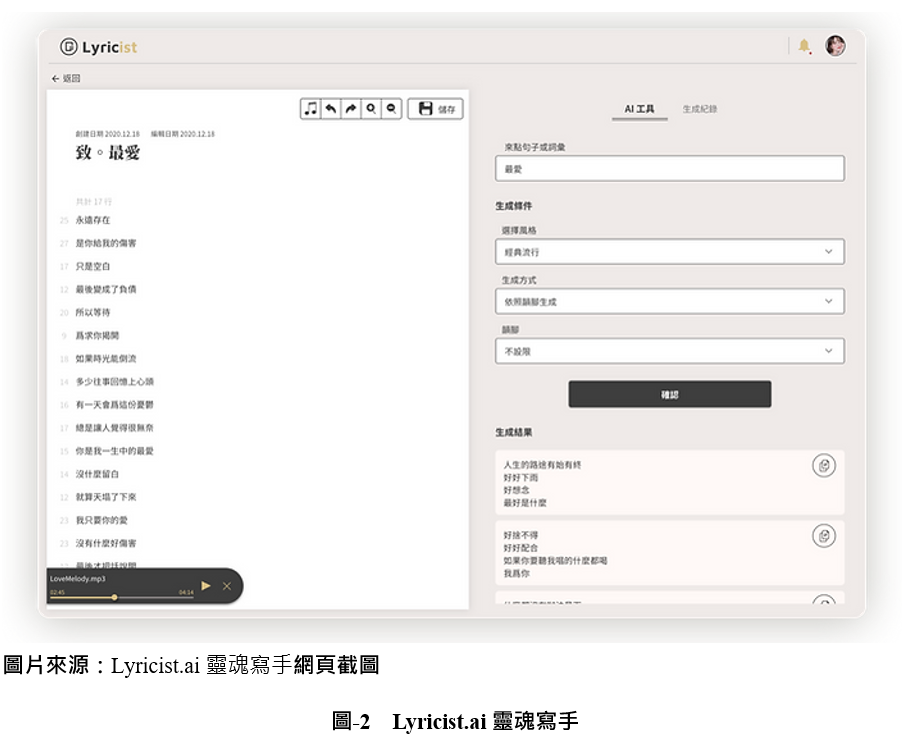Zoom out on the lyrics editor
Image resolution: width=902 pixels, height=741 pixels.
coord(391,108)
